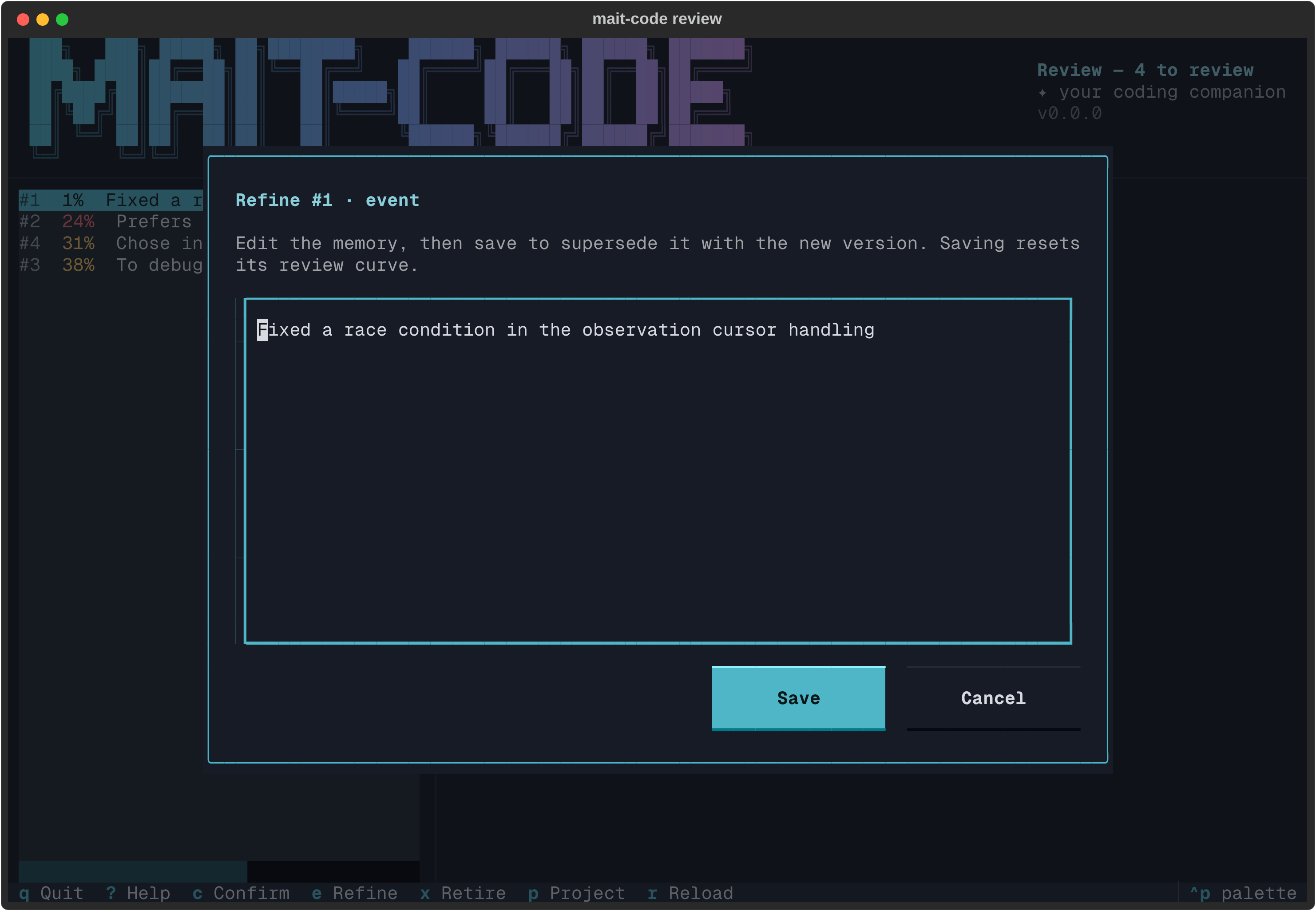This screenshot has height=911, width=1316.
Task: Click the Save button in Refine dialog
Action: [x=798, y=698]
